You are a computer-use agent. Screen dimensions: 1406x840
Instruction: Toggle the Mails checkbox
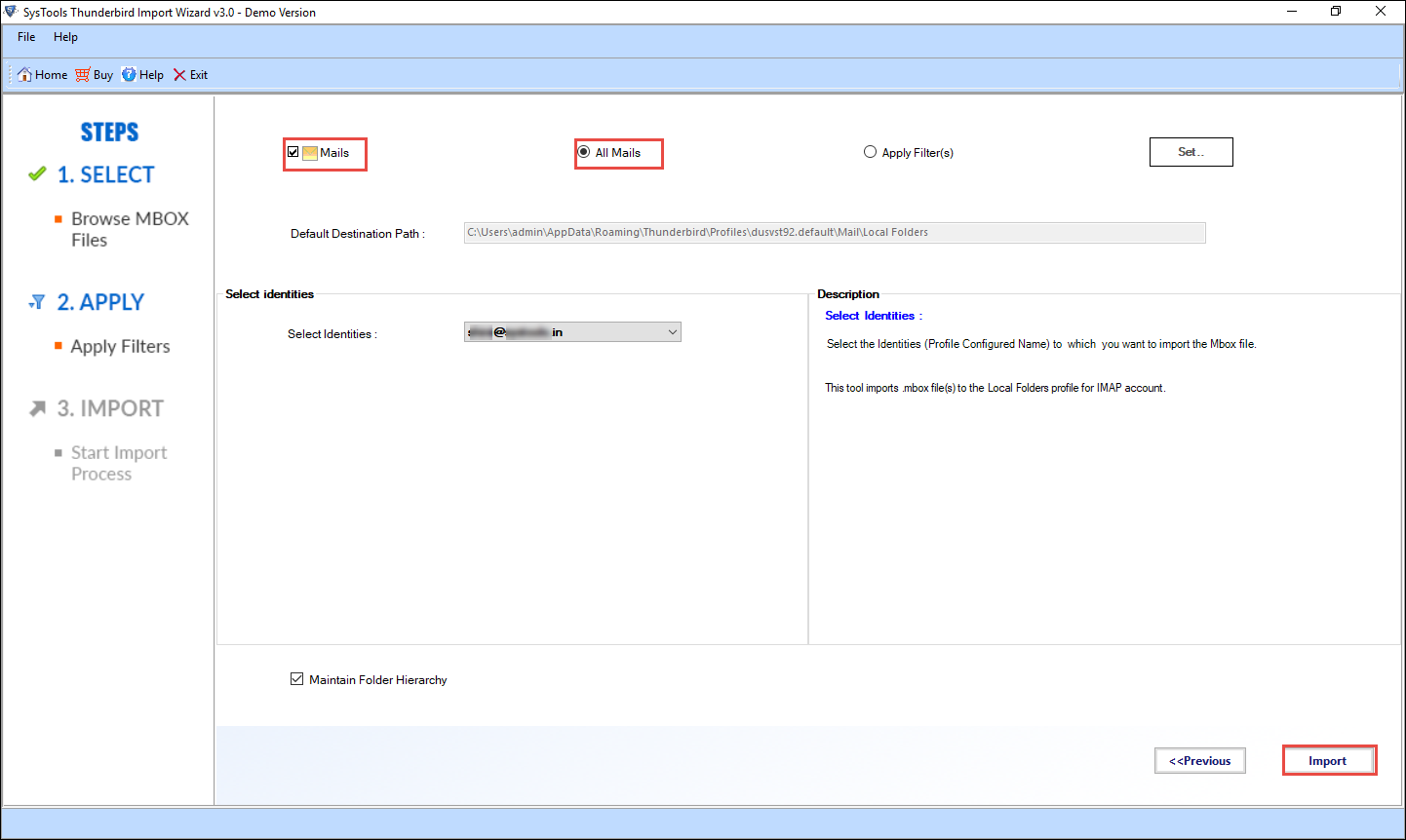coord(293,152)
